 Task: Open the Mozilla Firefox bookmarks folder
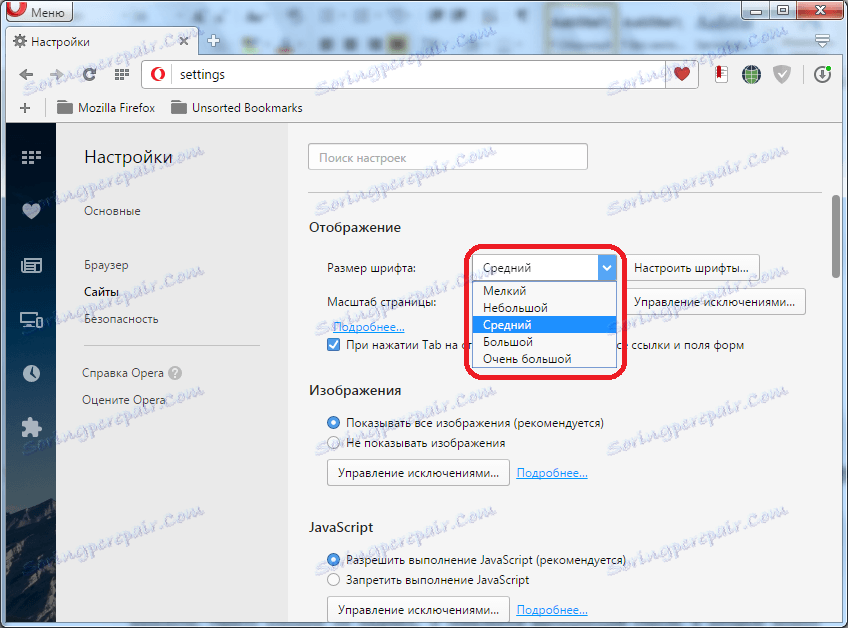(x=106, y=108)
